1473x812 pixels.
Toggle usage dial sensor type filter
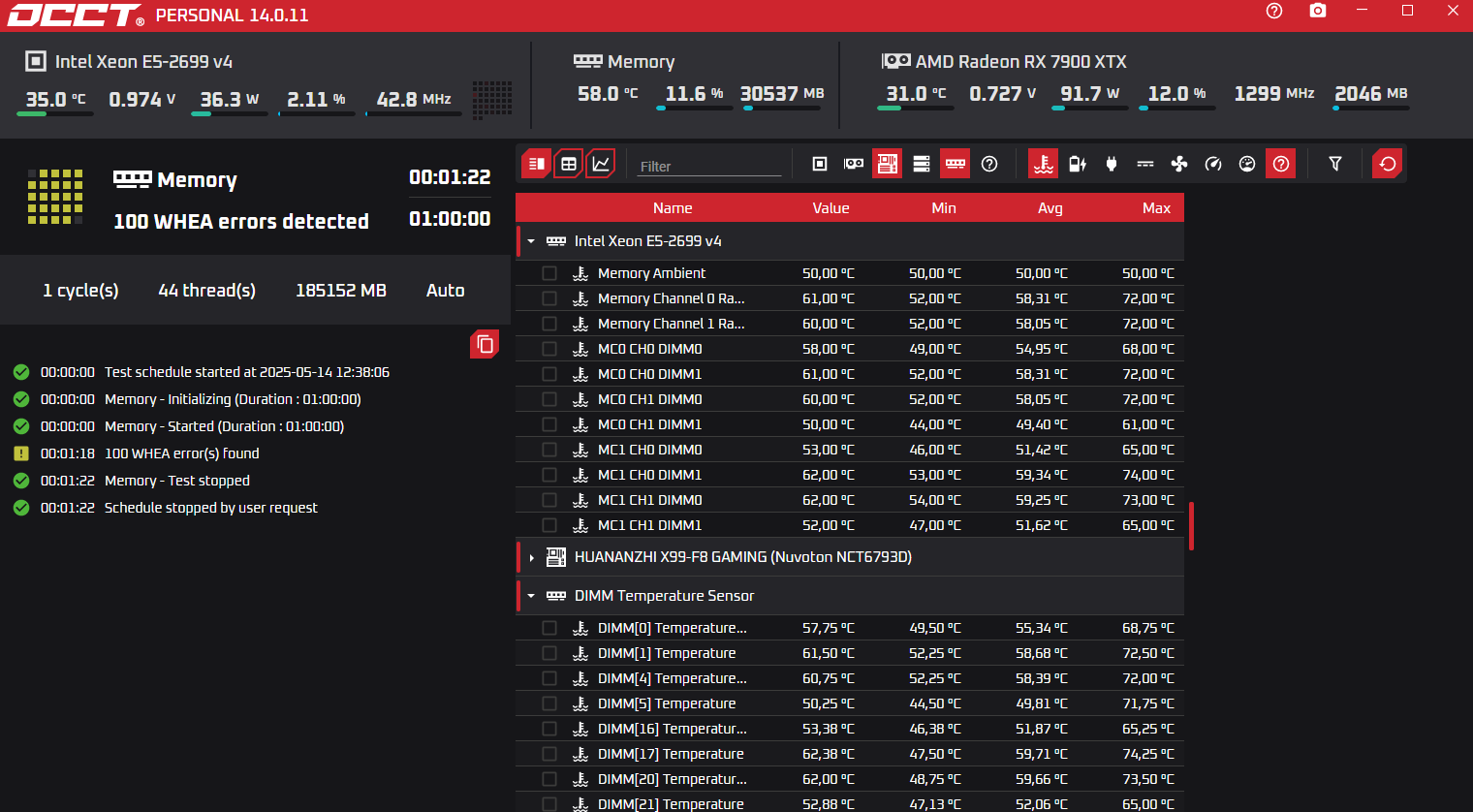coord(1247,164)
